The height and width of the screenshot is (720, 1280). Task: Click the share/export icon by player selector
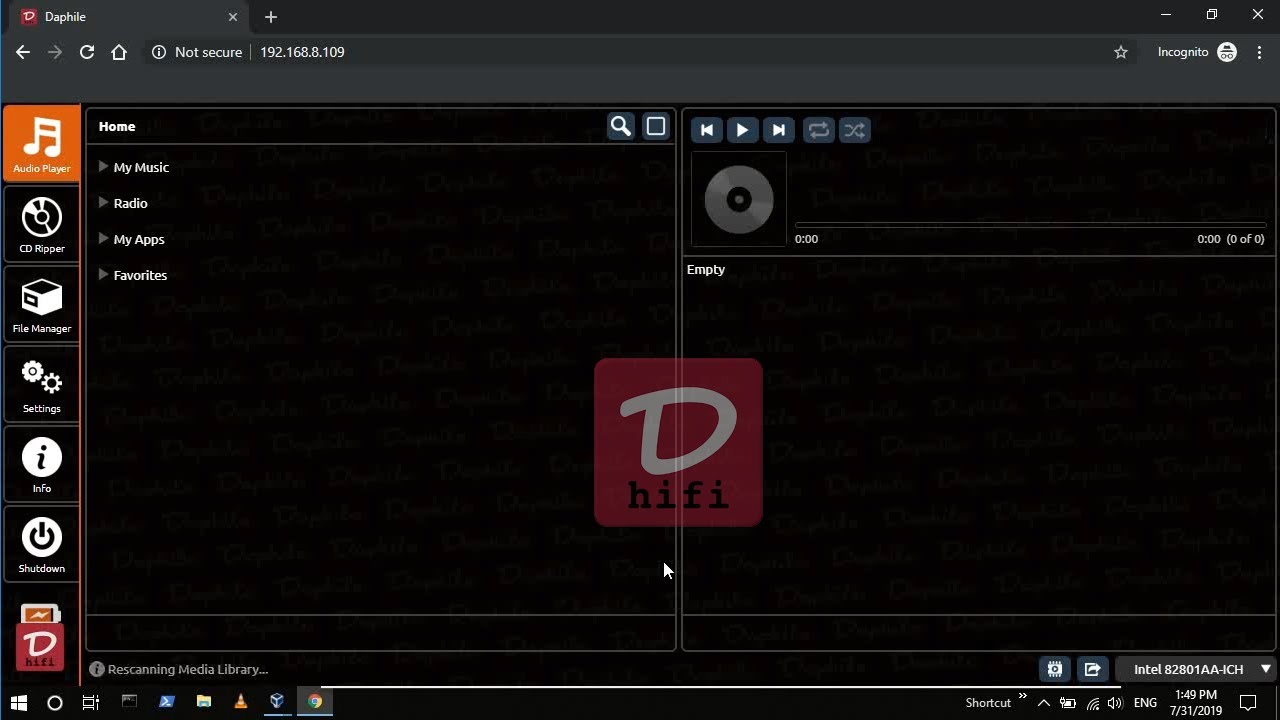coord(1092,669)
